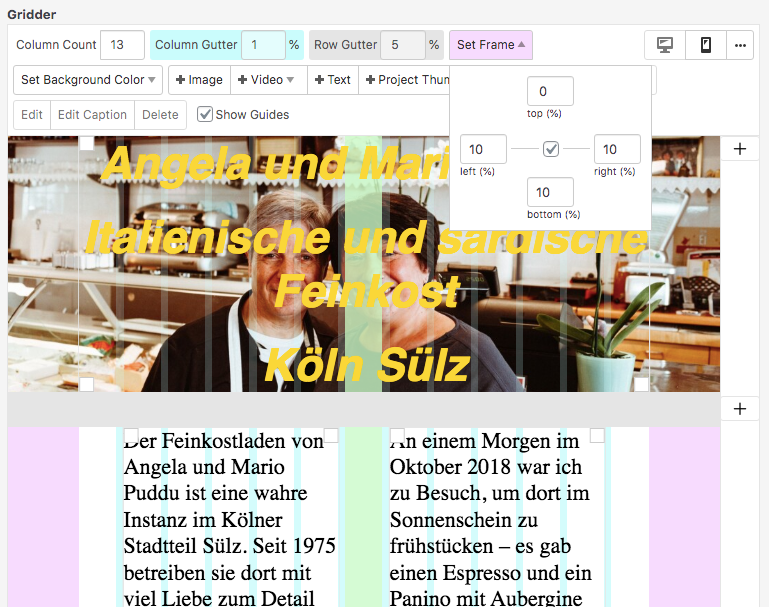Open the Set Background Color dropdown
This screenshot has width=769, height=607.
coord(88,80)
